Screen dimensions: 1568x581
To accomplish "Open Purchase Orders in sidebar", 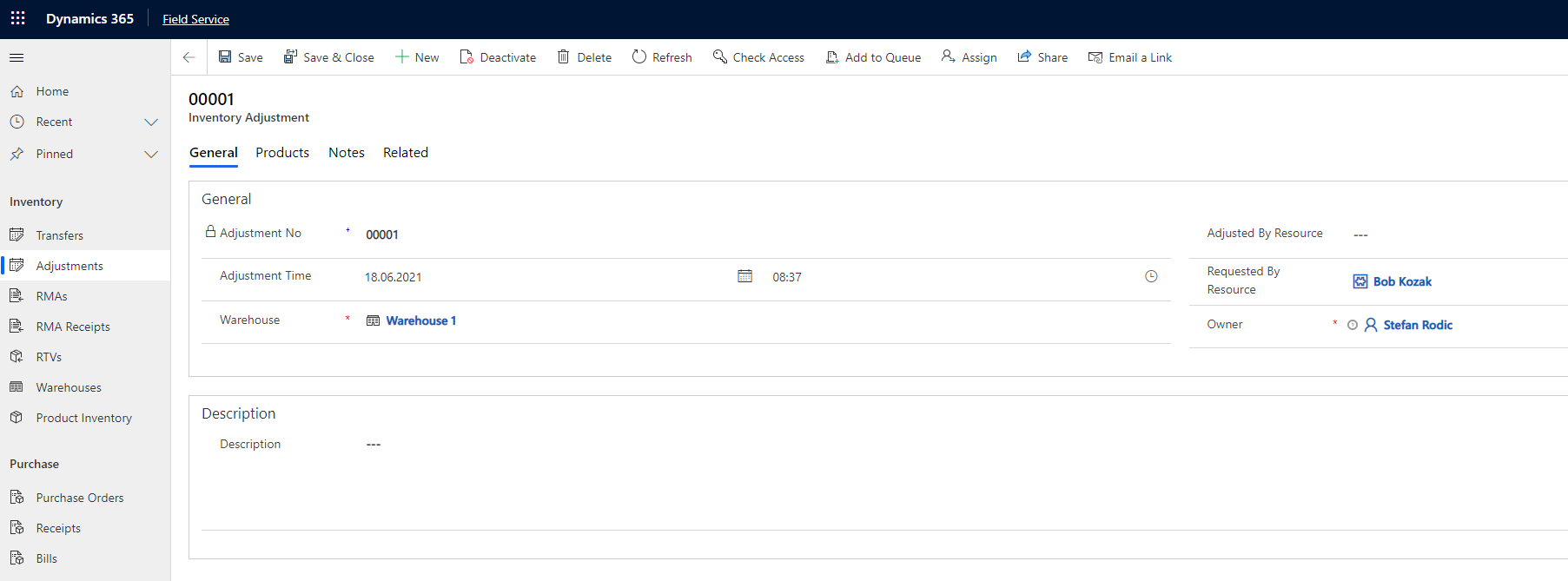I will point(85,498).
